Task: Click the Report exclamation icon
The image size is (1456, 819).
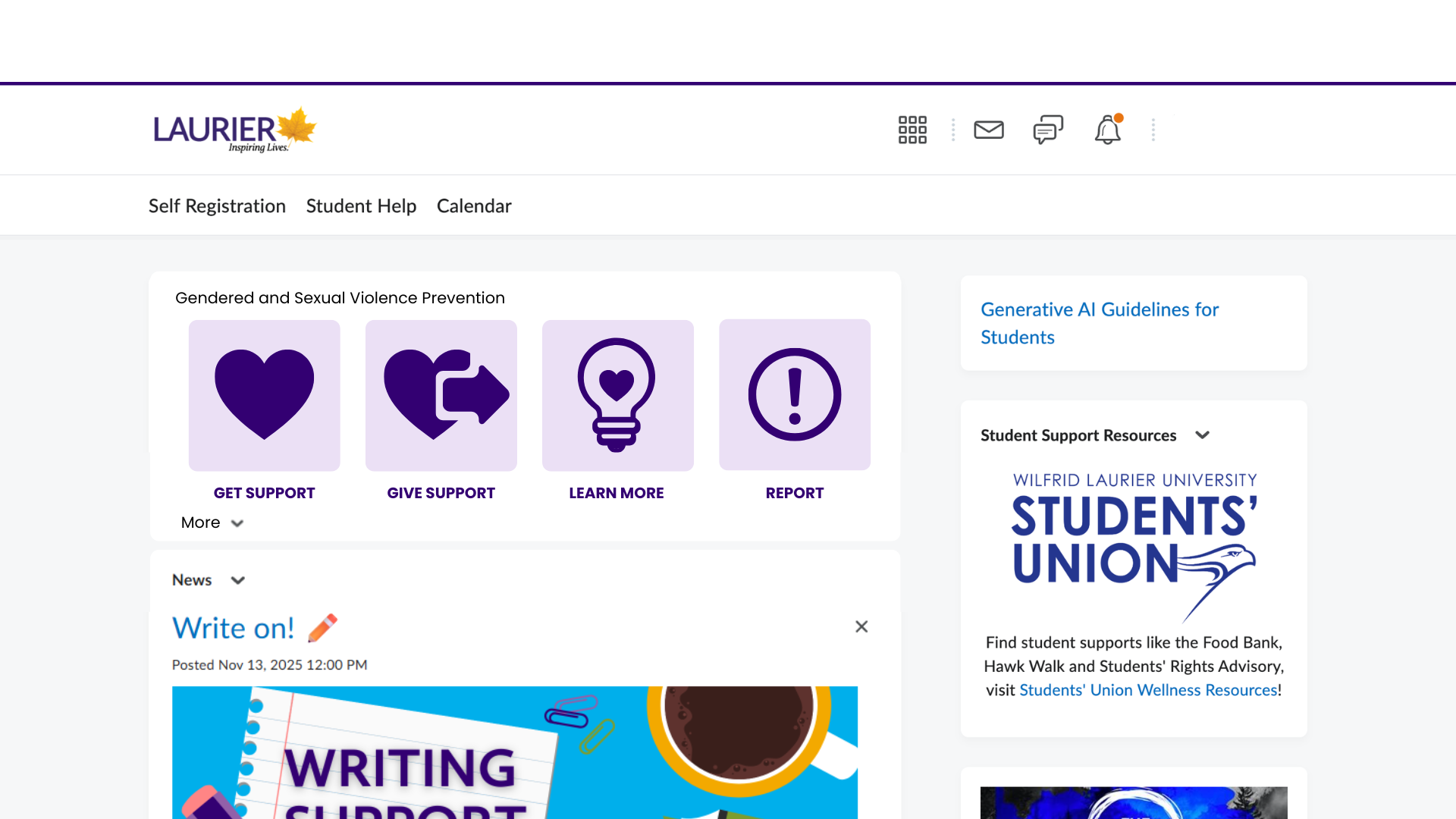Action: click(x=794, y=395)
